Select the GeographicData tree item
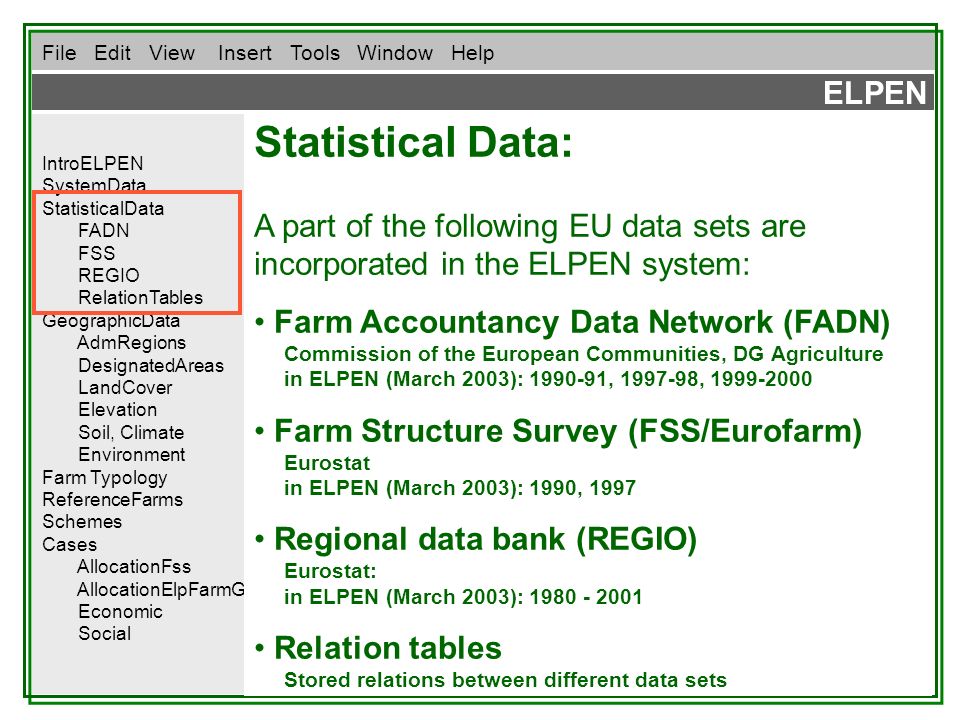The image size is (960, 720). (111, 321)
